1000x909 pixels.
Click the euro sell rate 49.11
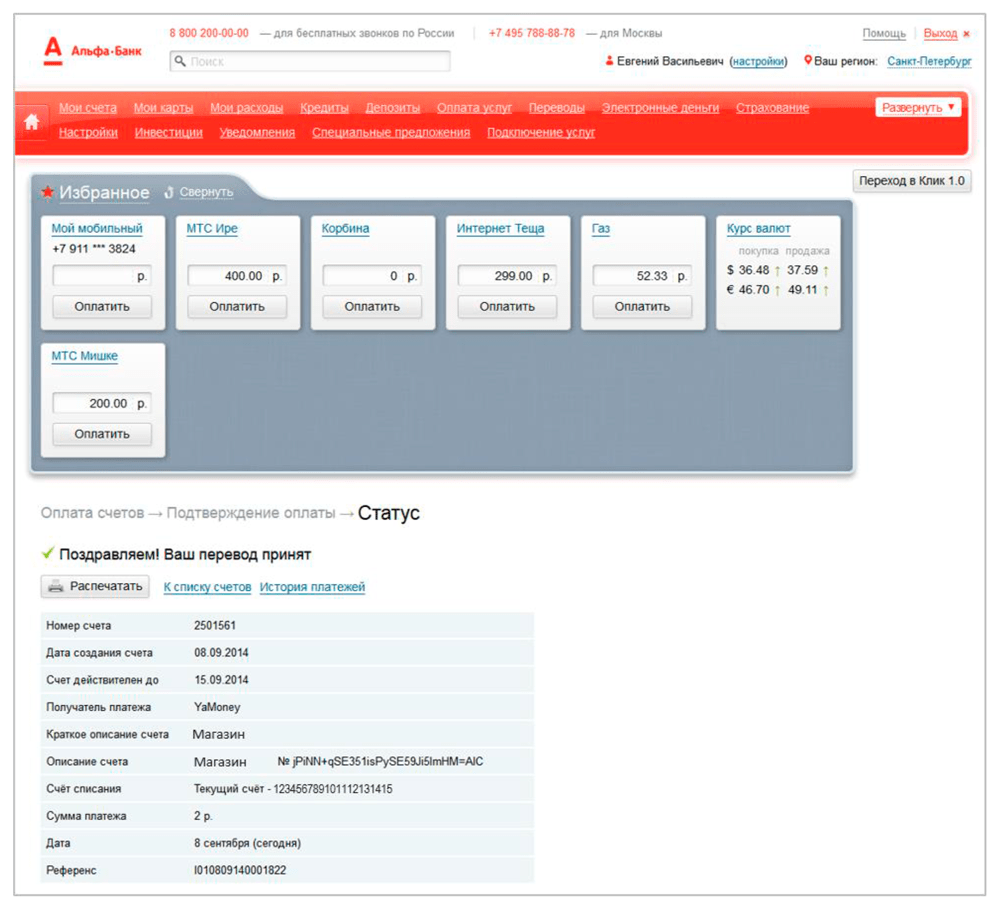click(x=802, y=290)
